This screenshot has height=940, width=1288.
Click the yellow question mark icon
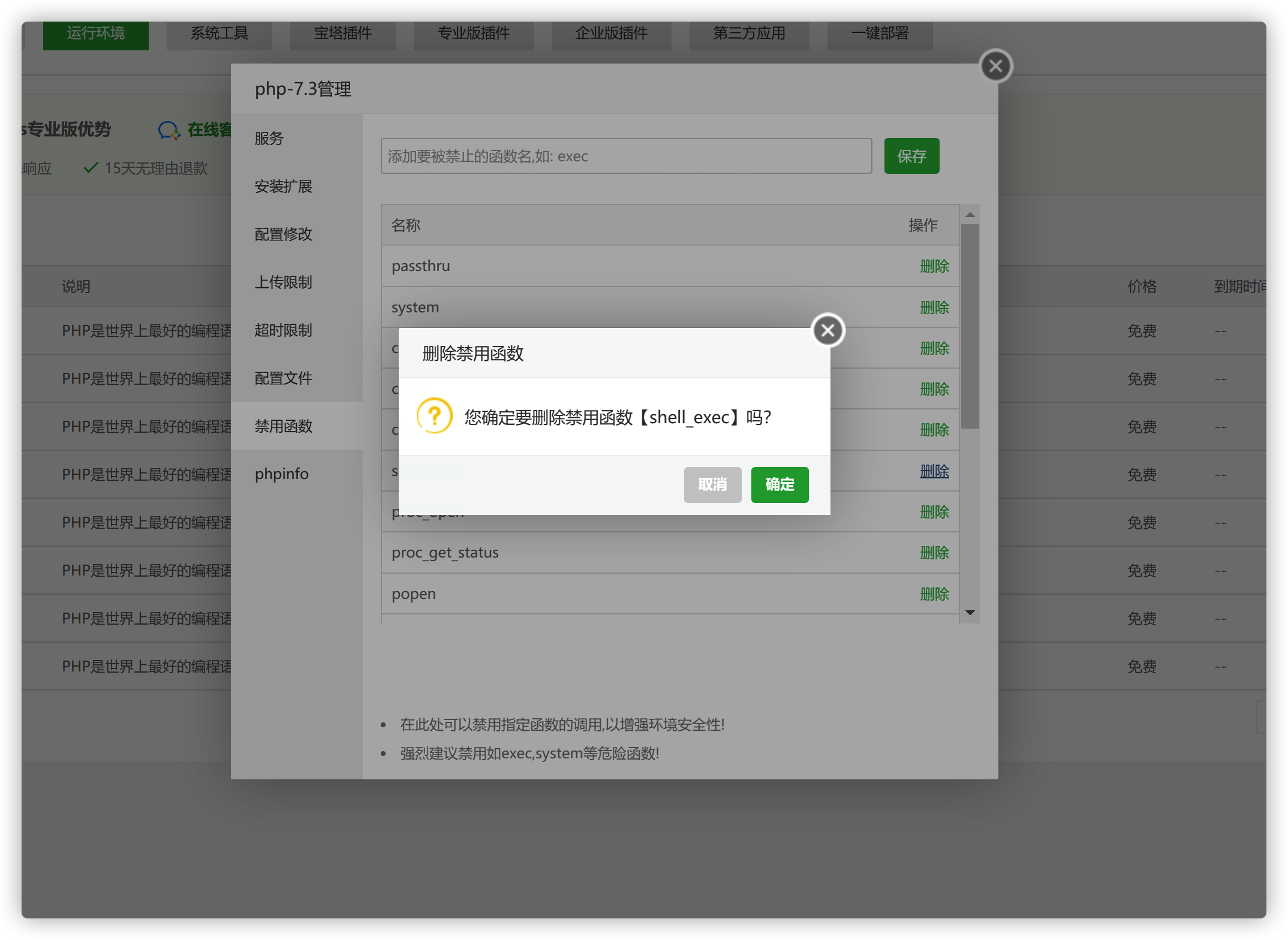click(434, 416)
